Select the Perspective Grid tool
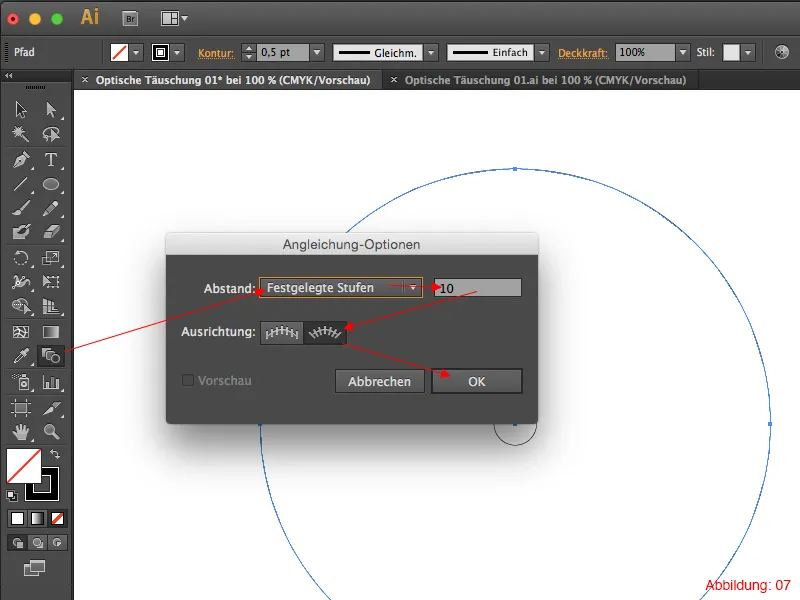The image size is (800, 600). (x=51, y=306)
